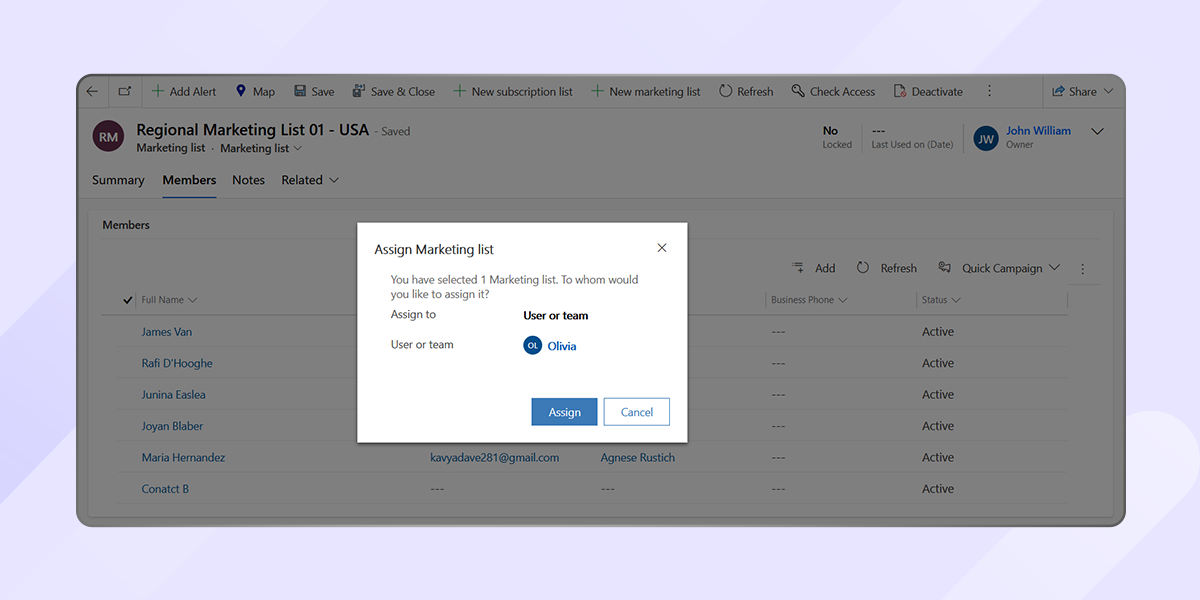Open Status column header menu
Viewport: 1200px width, 600px height.
pos(941,300)
